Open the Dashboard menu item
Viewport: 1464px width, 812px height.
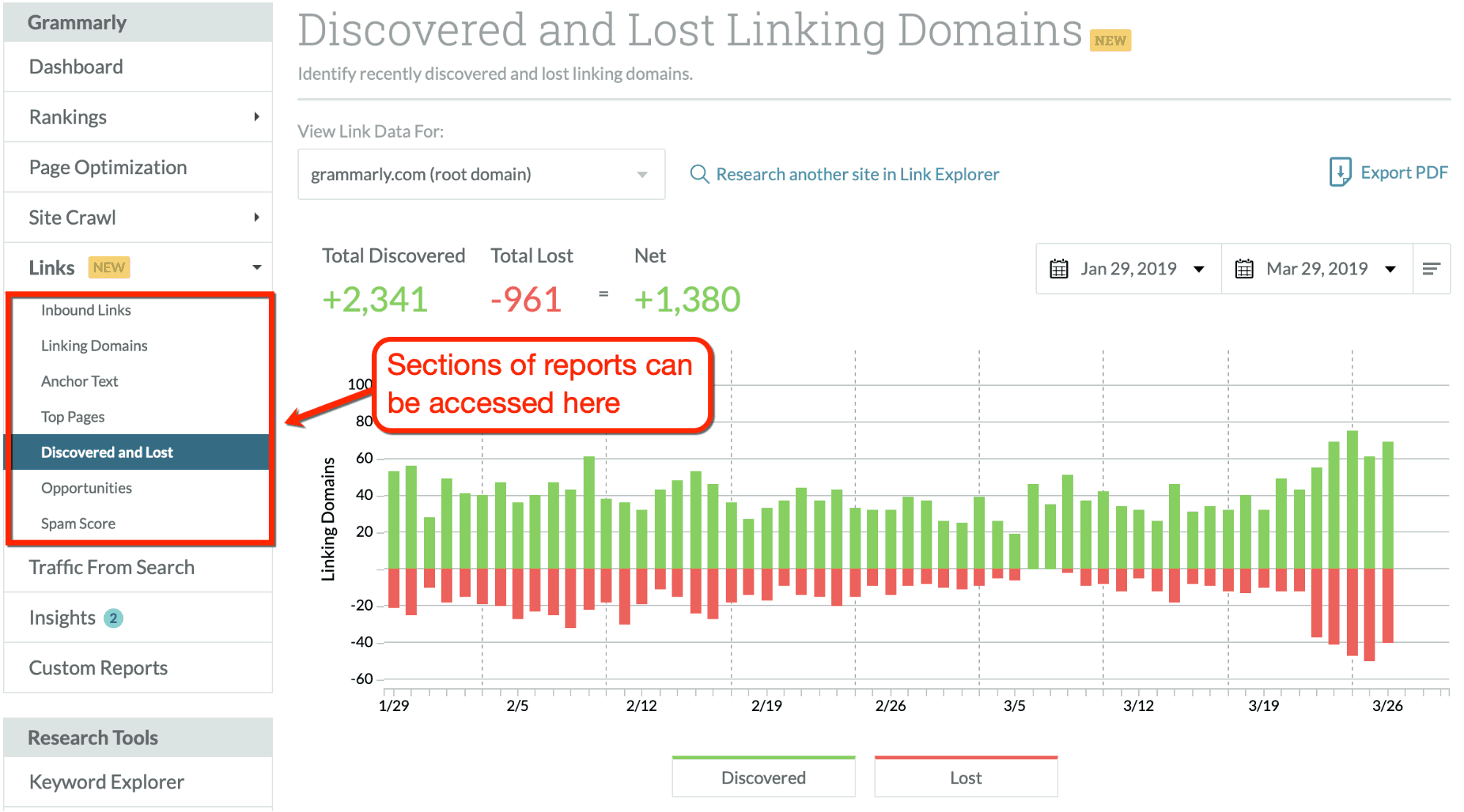[75, 66]
